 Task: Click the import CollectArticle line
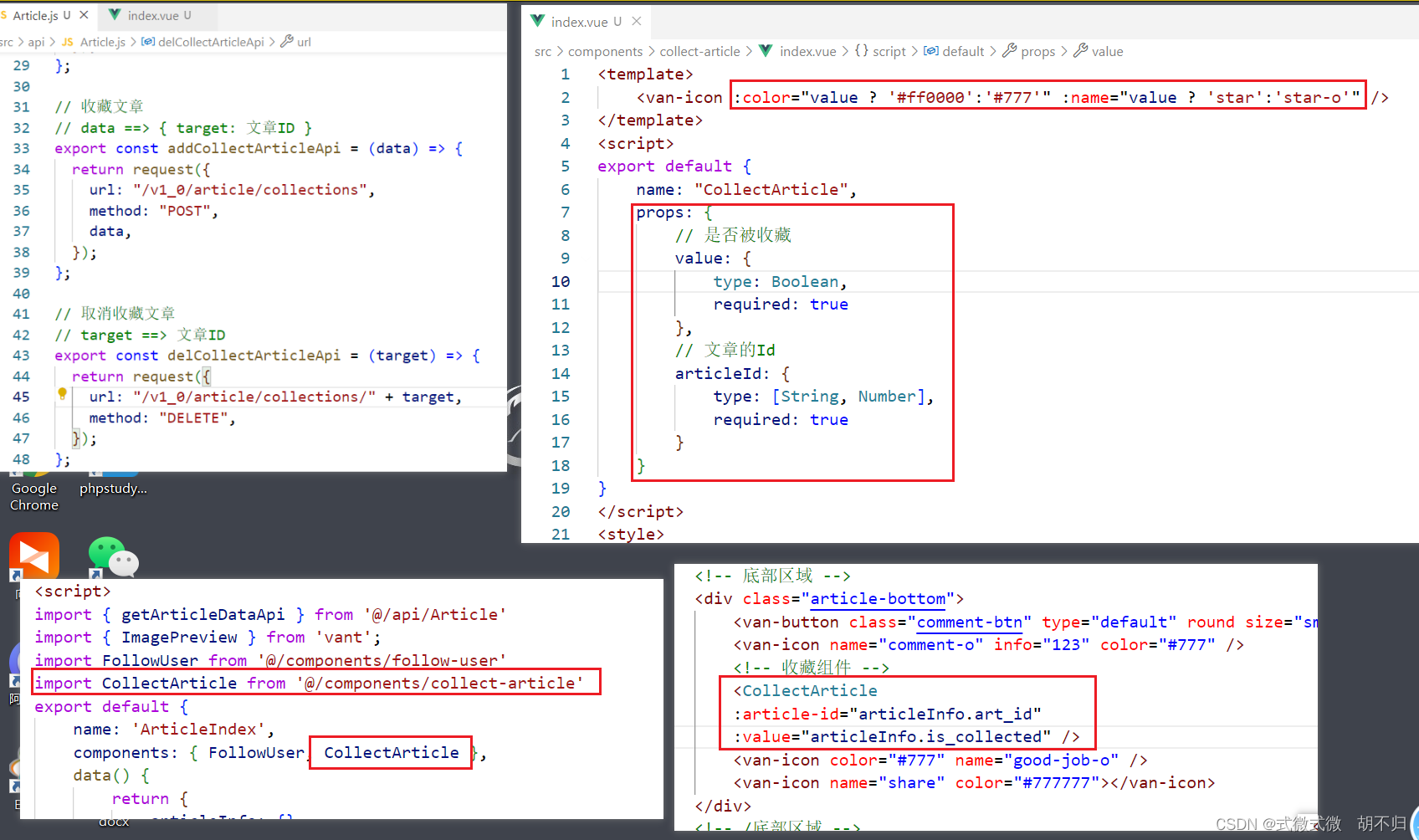310,684
